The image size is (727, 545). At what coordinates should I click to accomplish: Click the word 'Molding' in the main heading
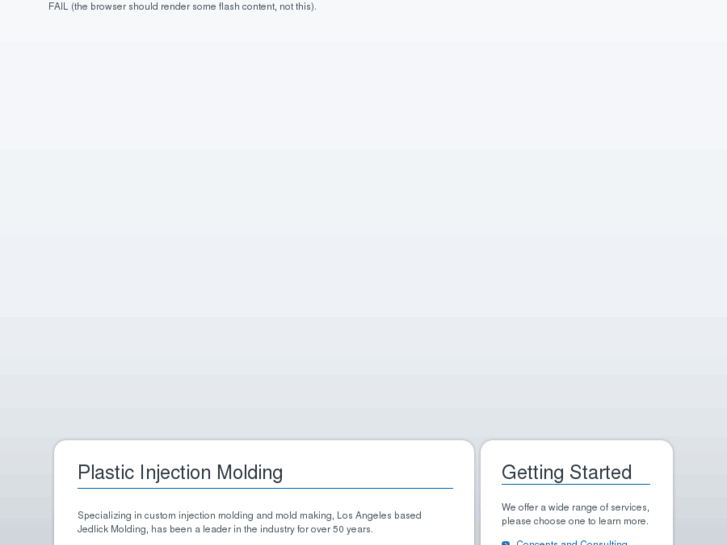point(250,472)
